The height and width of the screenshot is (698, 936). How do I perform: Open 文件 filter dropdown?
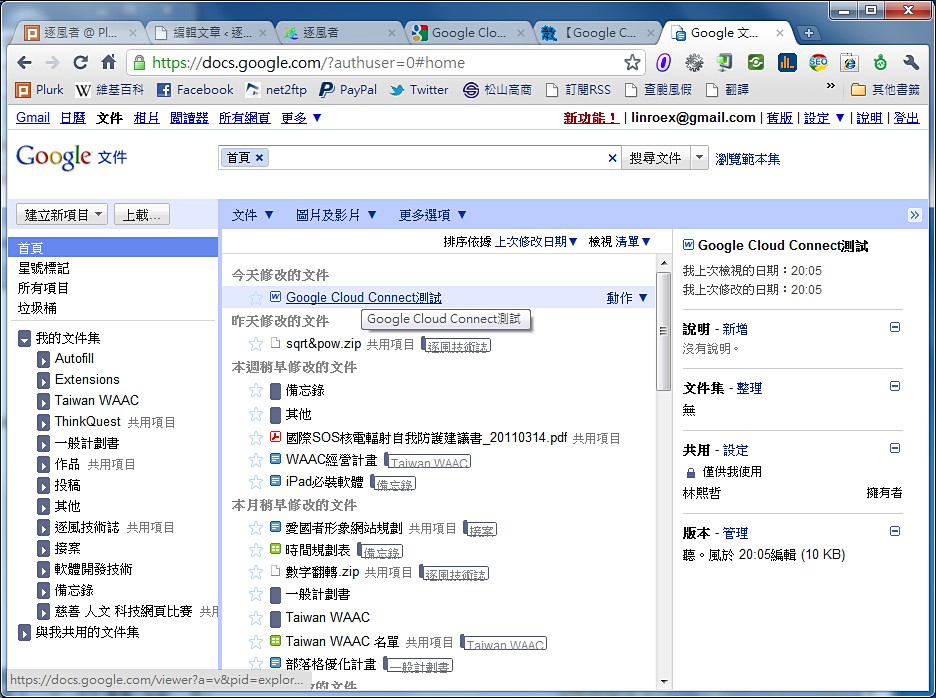[253, 215]
